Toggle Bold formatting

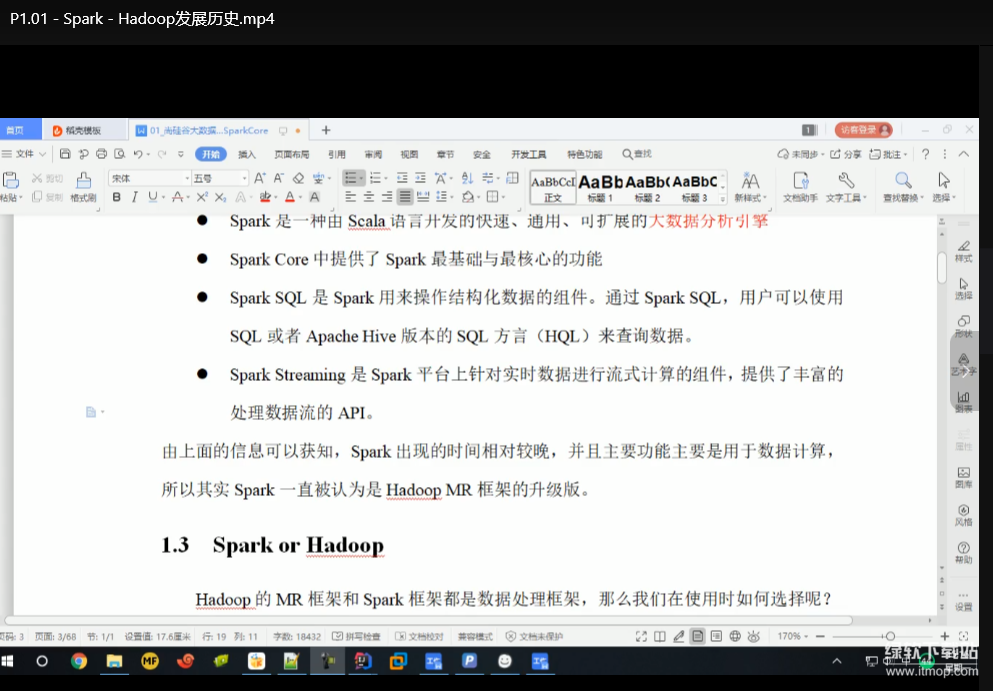coord(117,197)
